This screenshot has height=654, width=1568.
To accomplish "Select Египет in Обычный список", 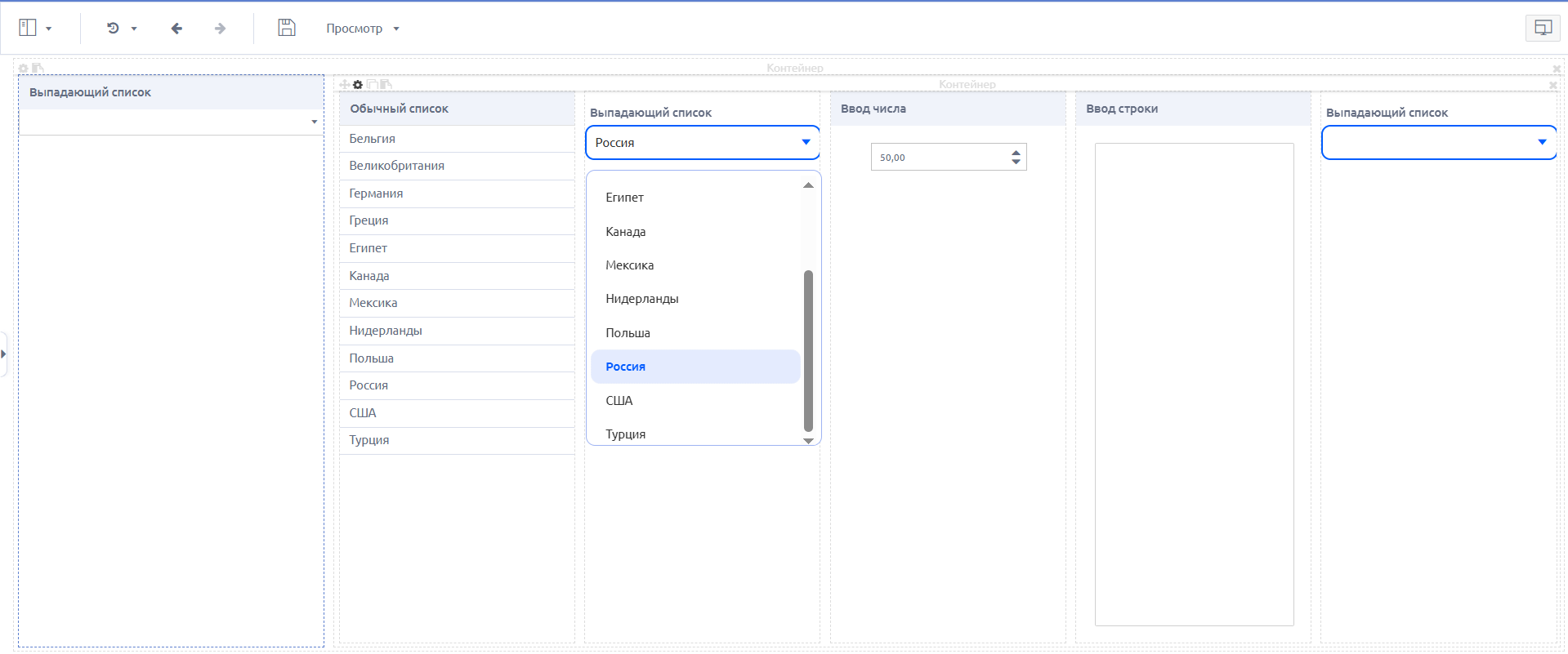I will click(457, 248).
